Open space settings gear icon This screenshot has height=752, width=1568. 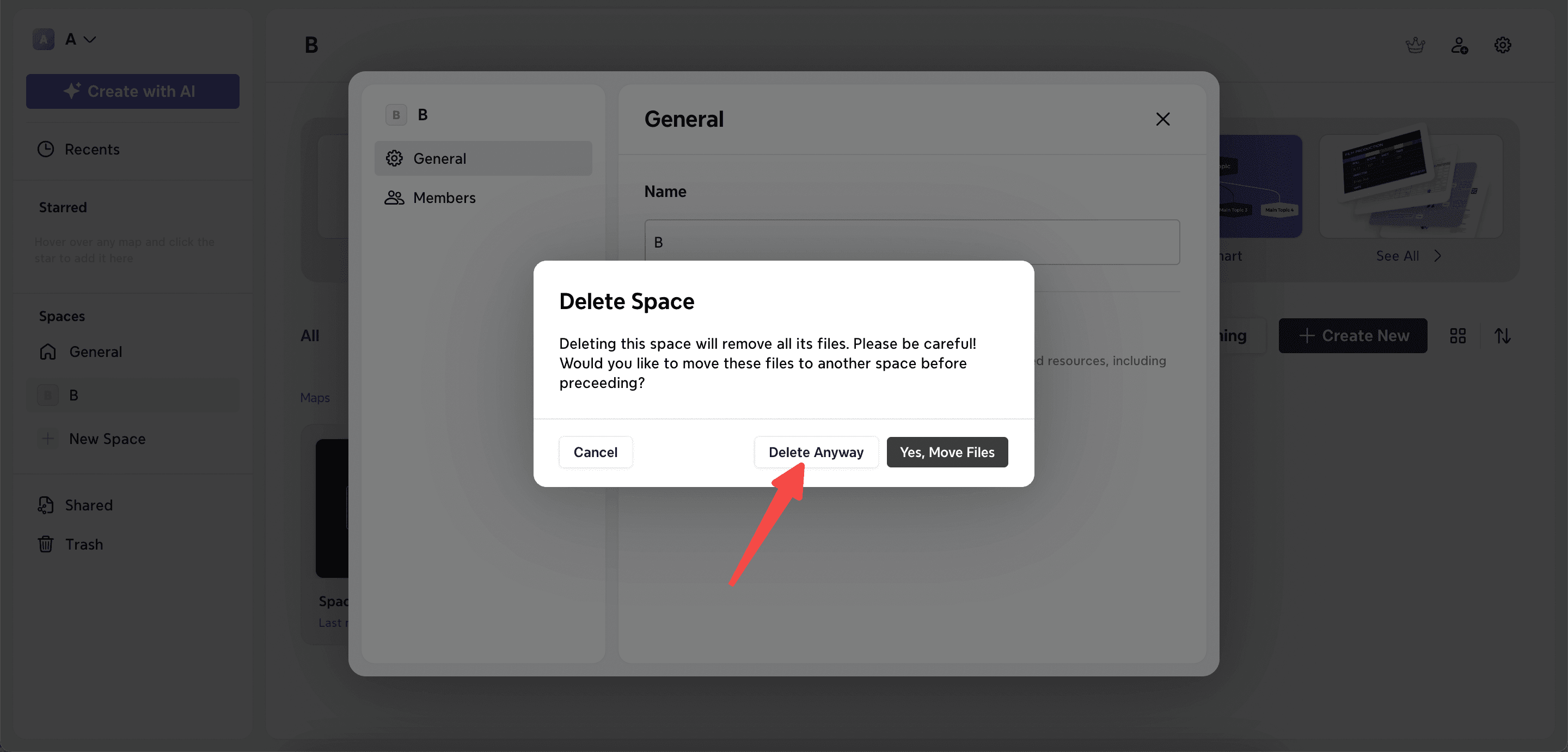click(x=1502, y=45)
